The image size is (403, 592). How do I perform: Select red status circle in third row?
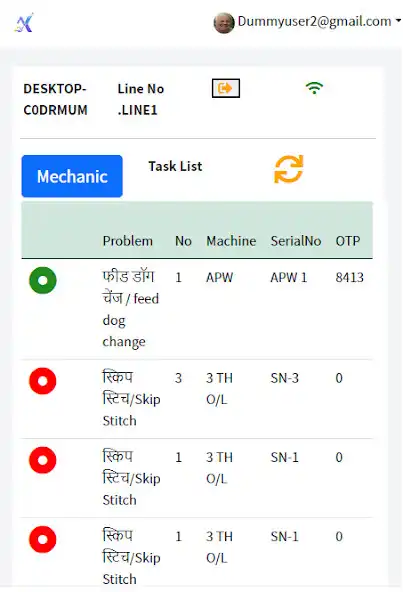tap(43, 460)
